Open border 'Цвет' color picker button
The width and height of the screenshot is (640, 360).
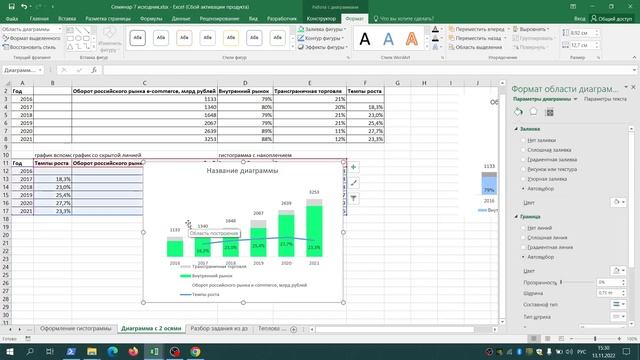tap(619, 270)
